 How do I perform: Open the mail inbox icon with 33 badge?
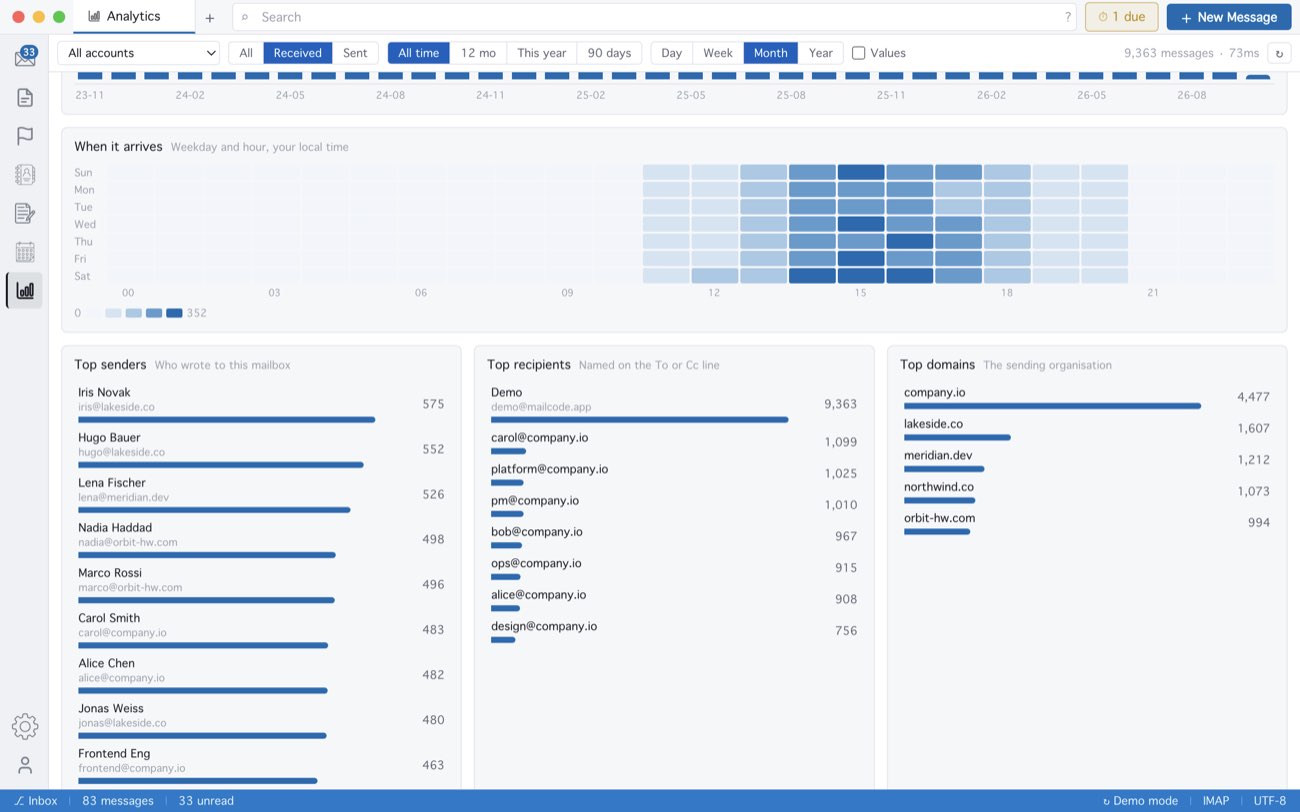pyautogui.click(x=25, y=57)
